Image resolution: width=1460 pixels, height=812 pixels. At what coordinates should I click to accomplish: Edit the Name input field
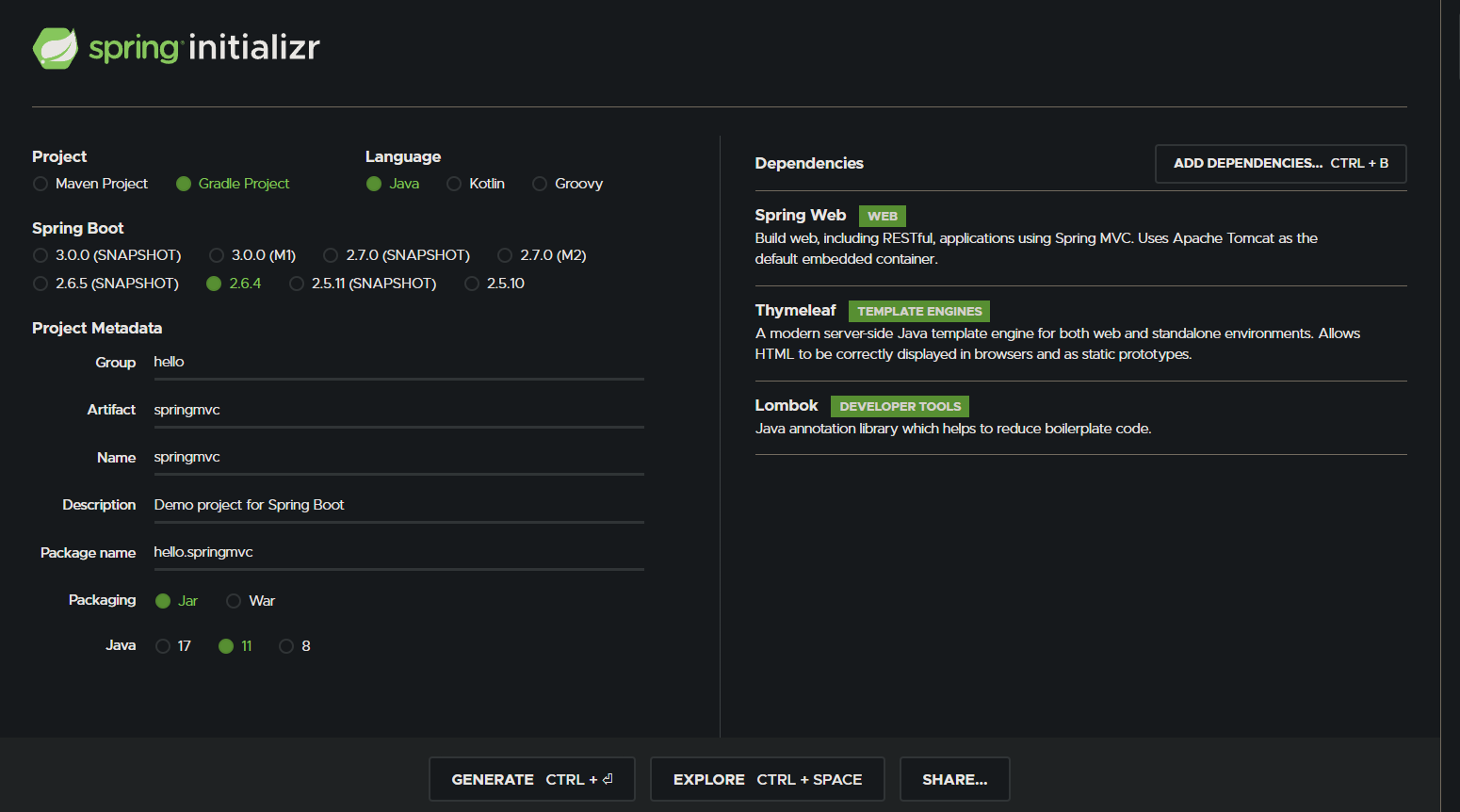[398, 457]
